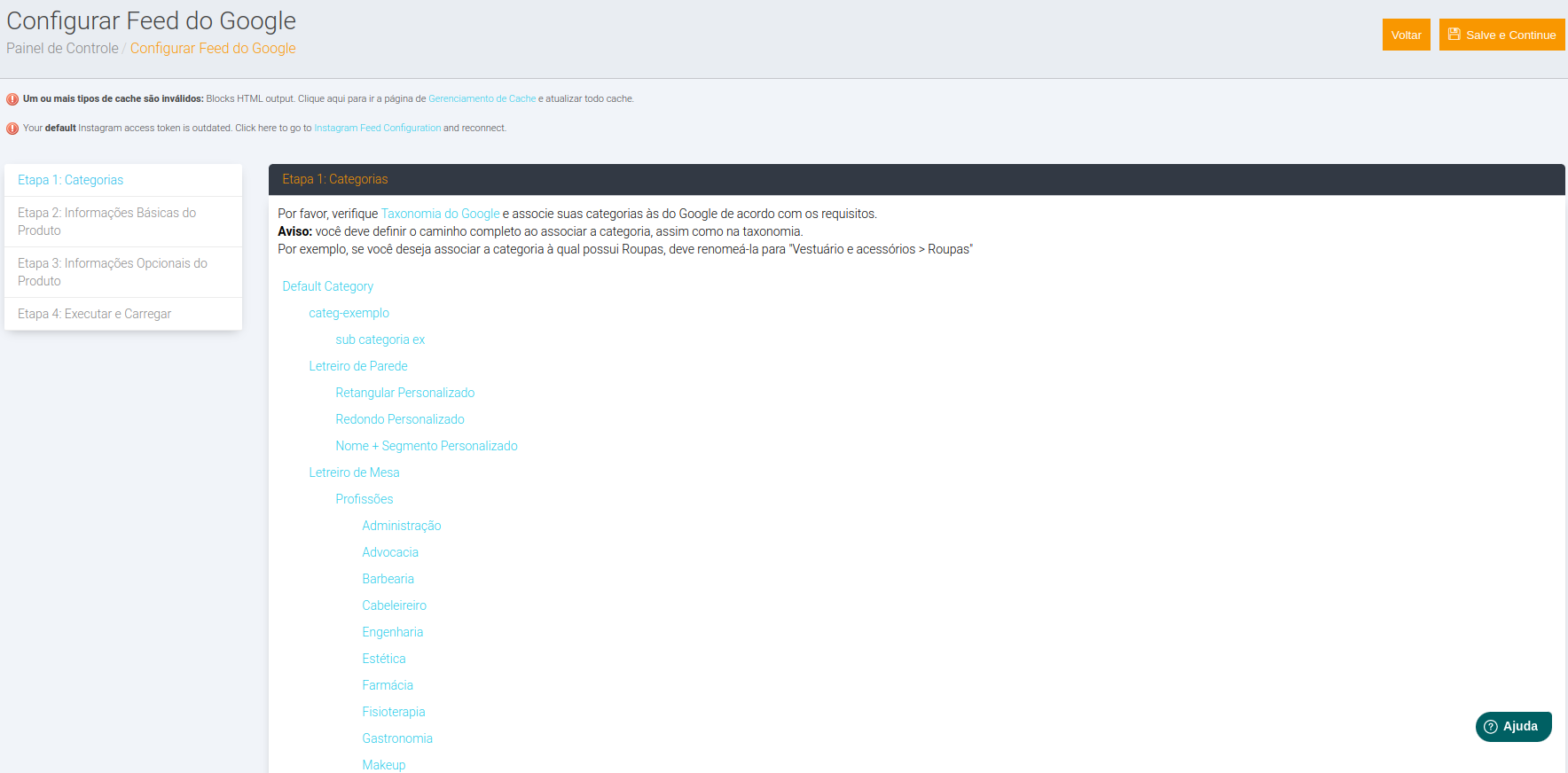Open the Instagram Feed Configuration link
This screenshot has height=773, width=1568.
(377, 129)
